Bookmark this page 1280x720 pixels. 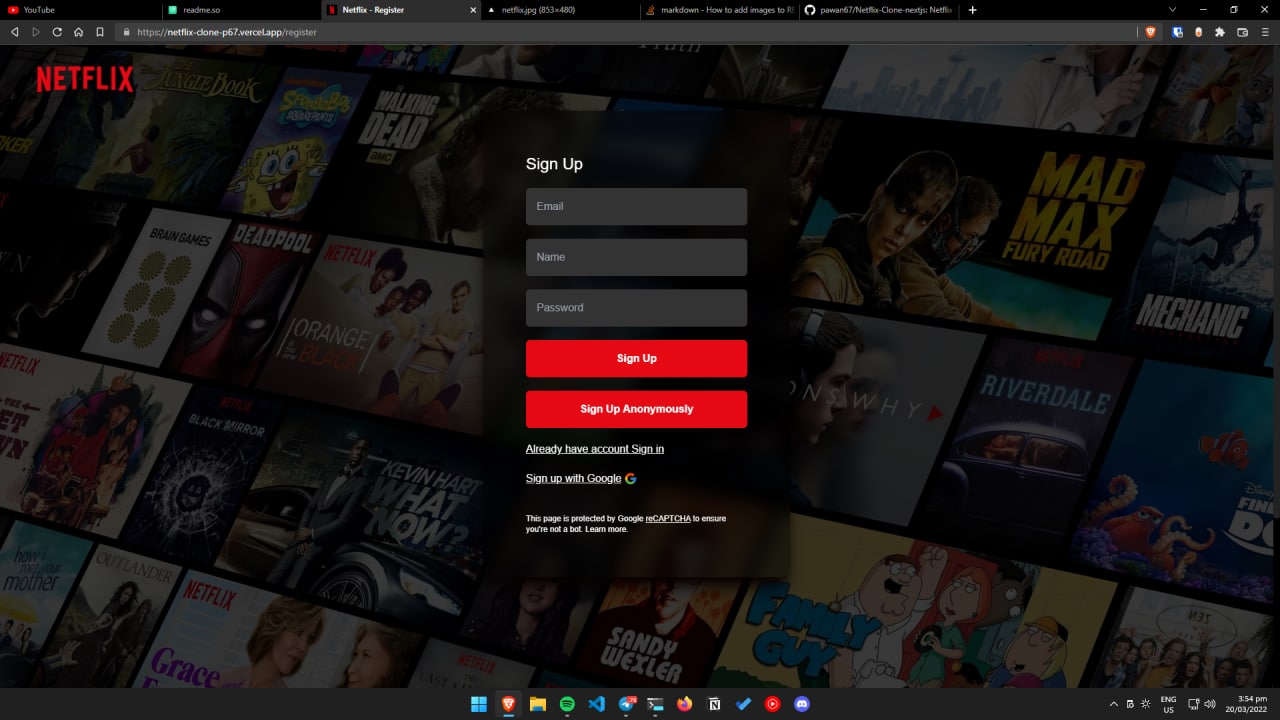pyautogui.click(x=100, y=32)
